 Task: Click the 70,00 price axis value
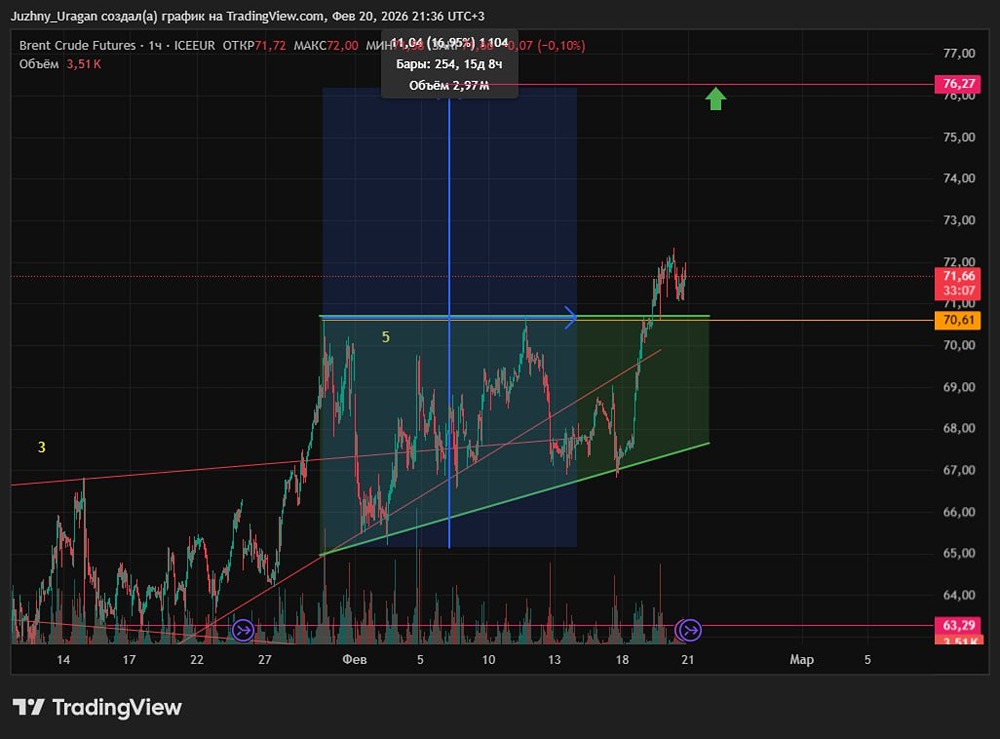click(x=959, y=345)
